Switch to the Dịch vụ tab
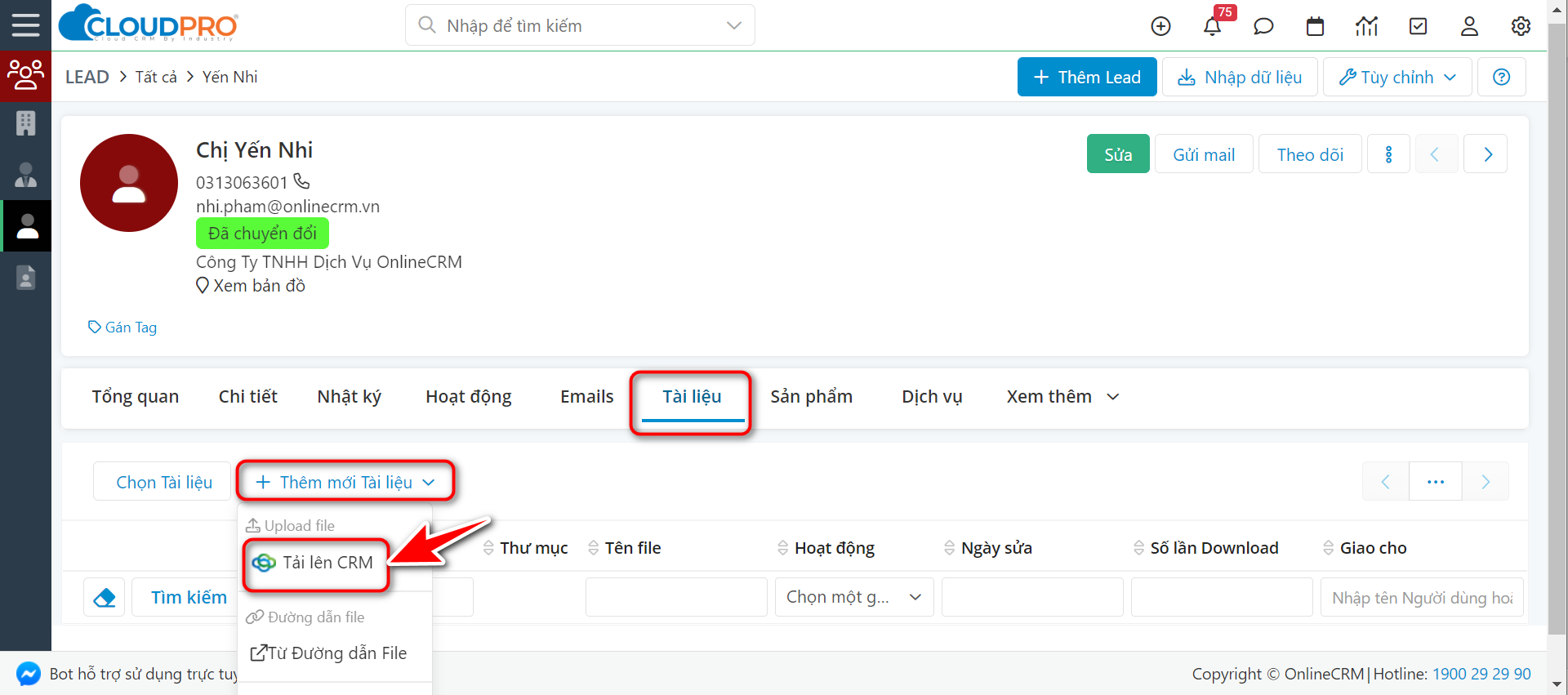 tap(932, 397)
